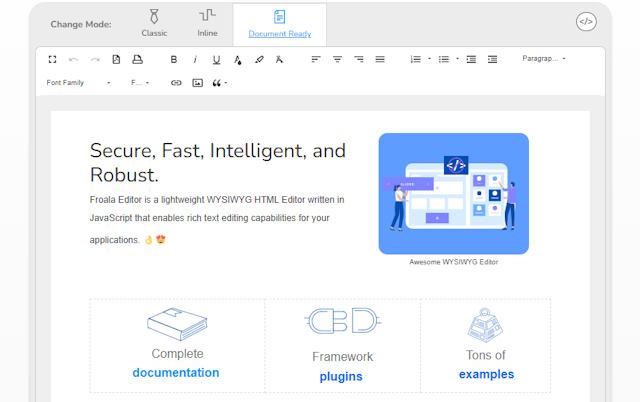Align text to the left
640x402 pixels.
[x=316, y=60]
